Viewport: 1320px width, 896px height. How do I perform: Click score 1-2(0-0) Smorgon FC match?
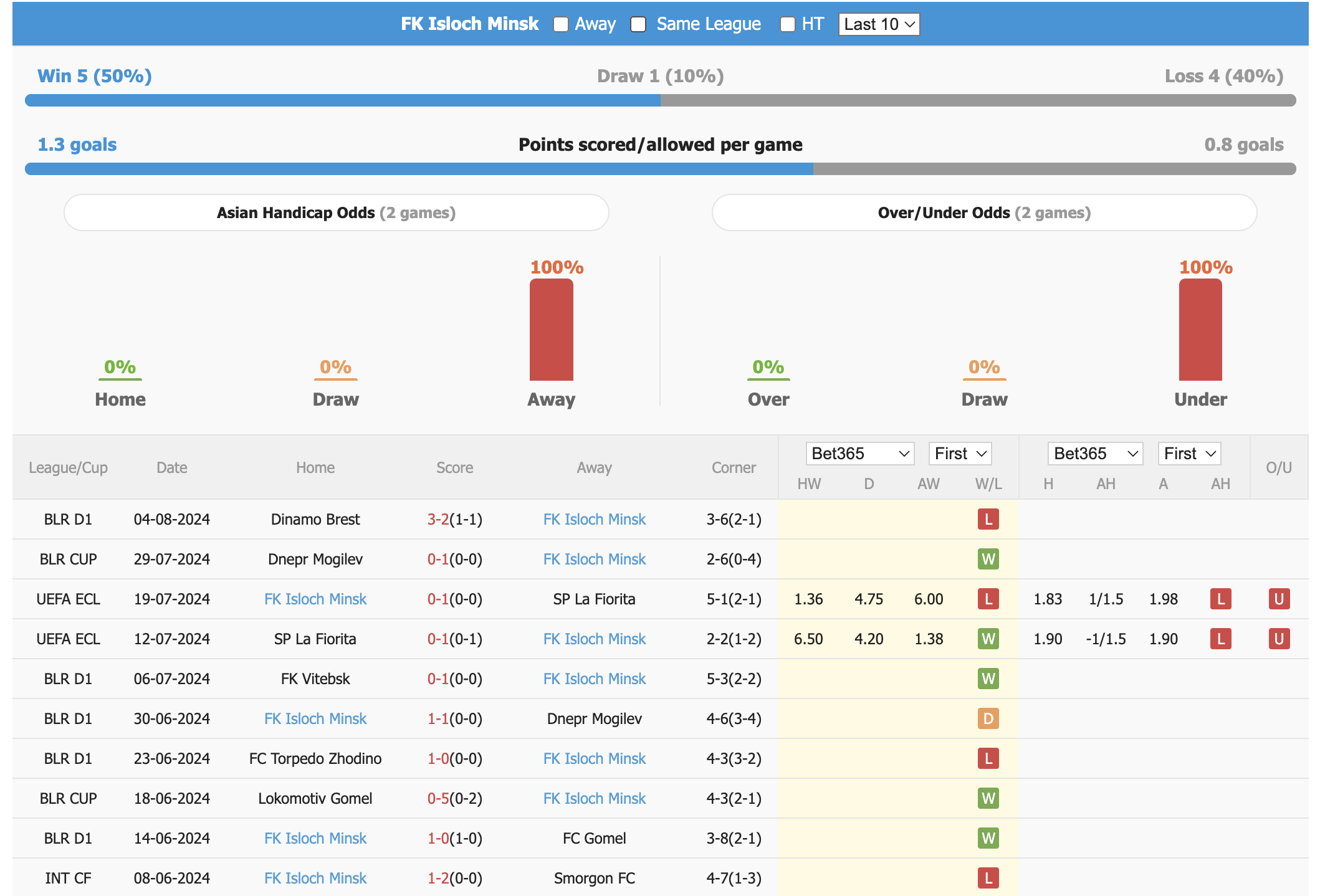click(x=455, y=878)
